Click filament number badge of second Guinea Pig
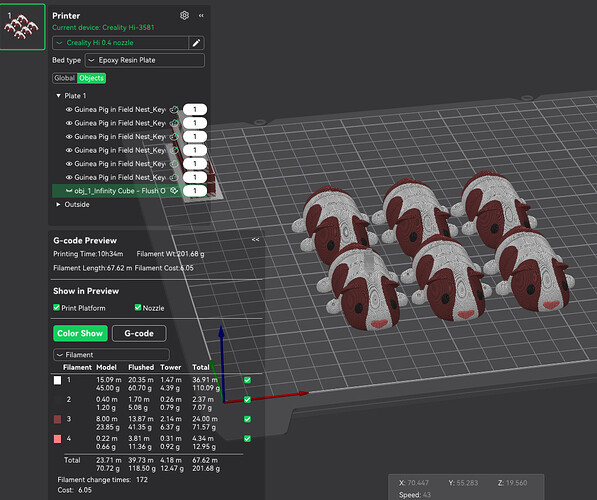 pos(195,123)
